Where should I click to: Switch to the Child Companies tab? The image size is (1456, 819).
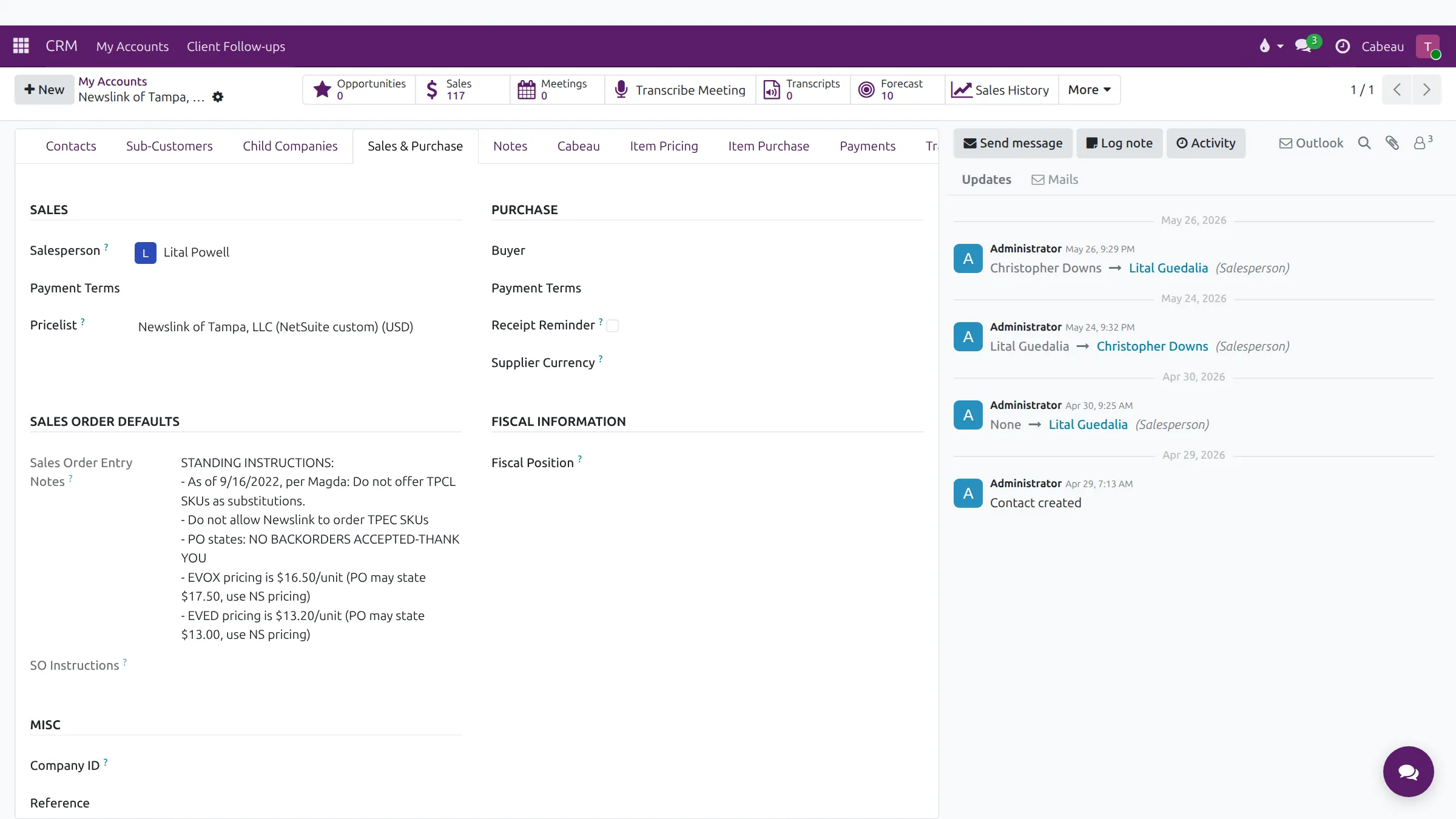point(290,146)
